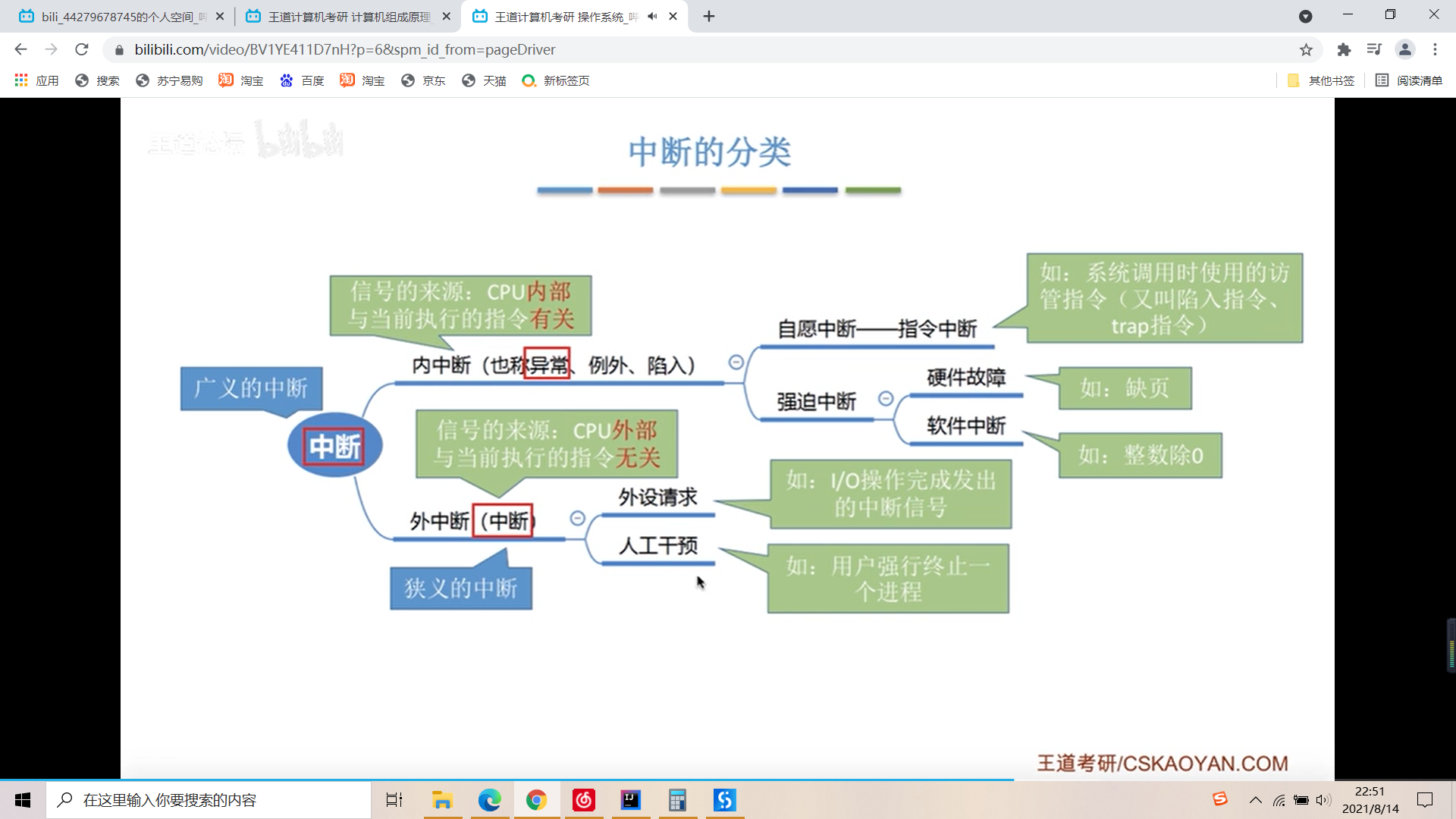
Task: Open the 百度 bookmark
Action: pos(302,80)
